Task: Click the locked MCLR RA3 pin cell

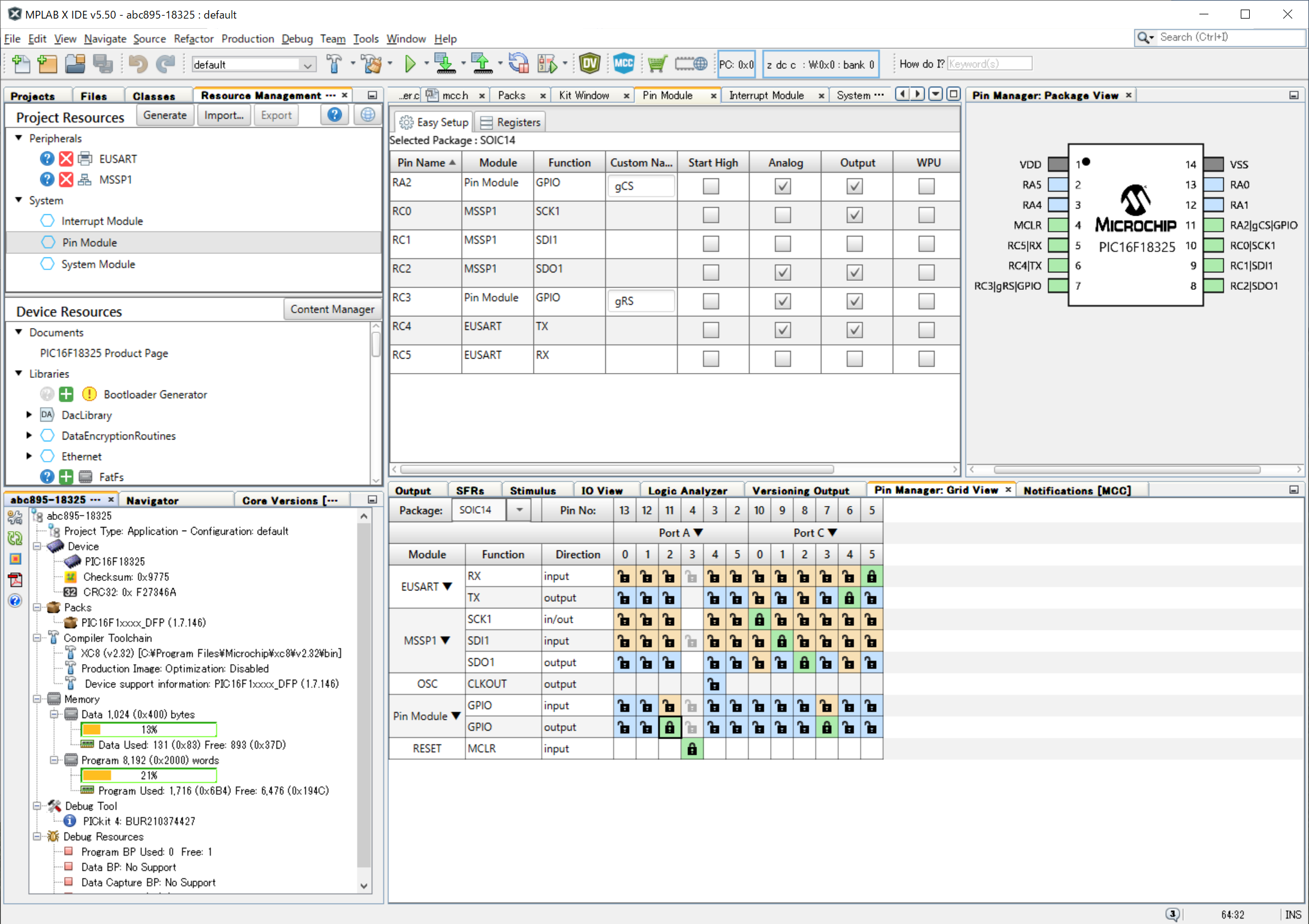Action: tap(692, 749)
